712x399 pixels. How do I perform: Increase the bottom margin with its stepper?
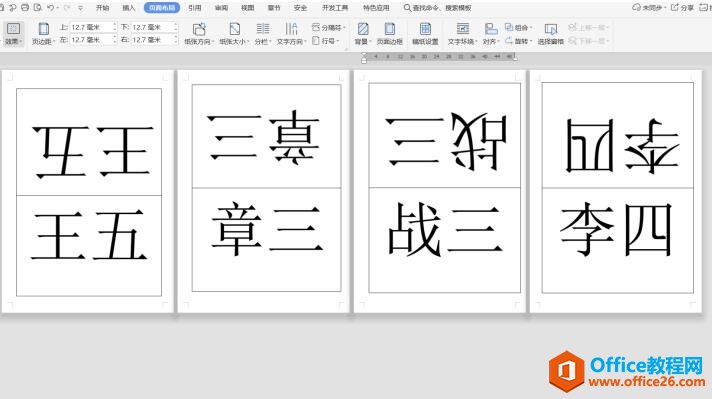coord(176,25)
